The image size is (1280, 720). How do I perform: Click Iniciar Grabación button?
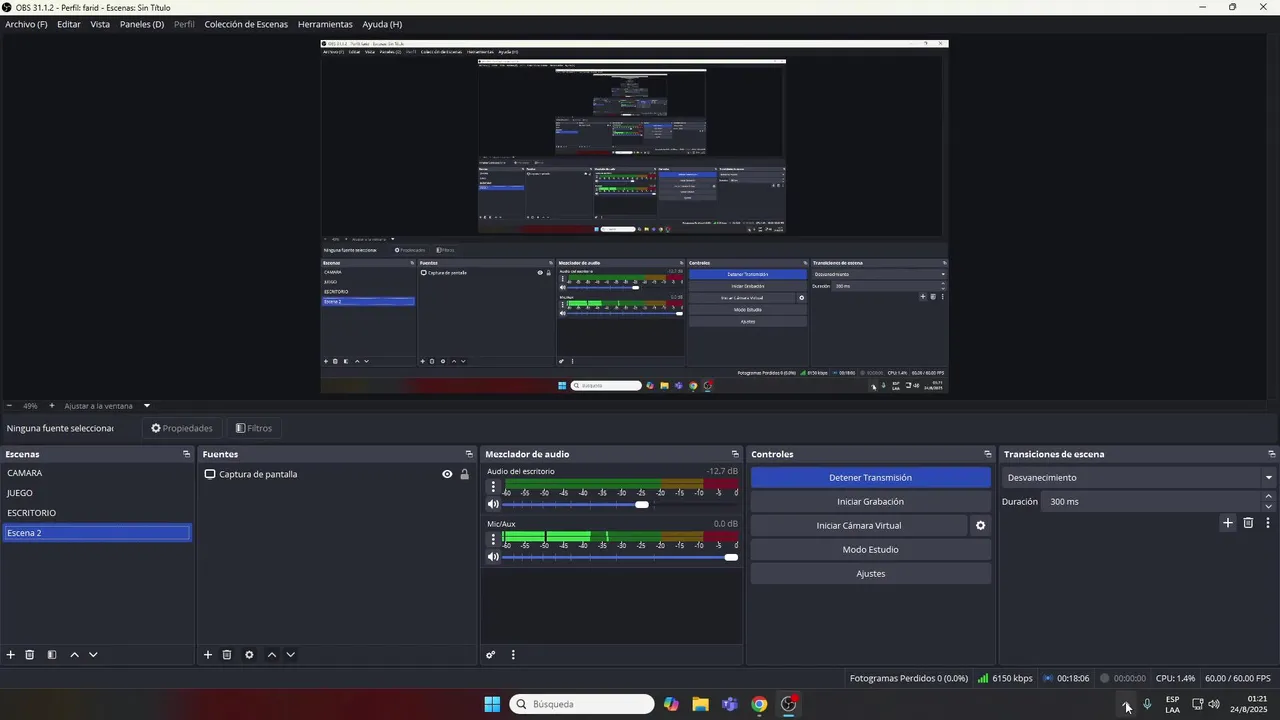[x=871, y=502]
